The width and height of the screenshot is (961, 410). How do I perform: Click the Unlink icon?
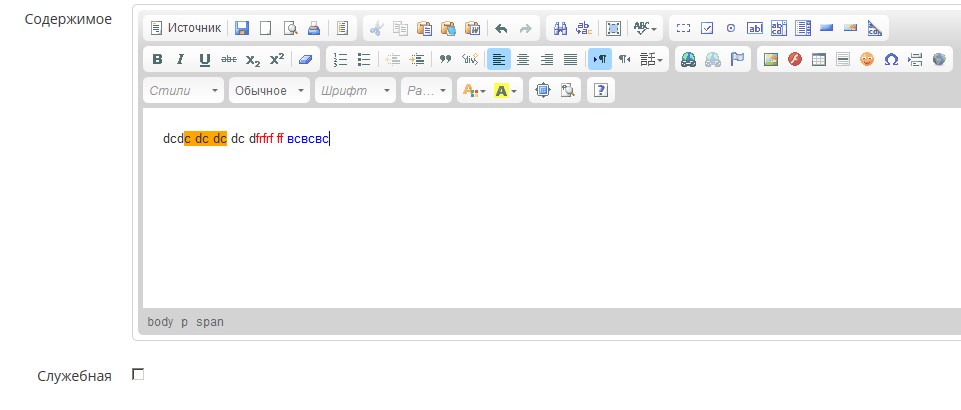click(713, 59)
